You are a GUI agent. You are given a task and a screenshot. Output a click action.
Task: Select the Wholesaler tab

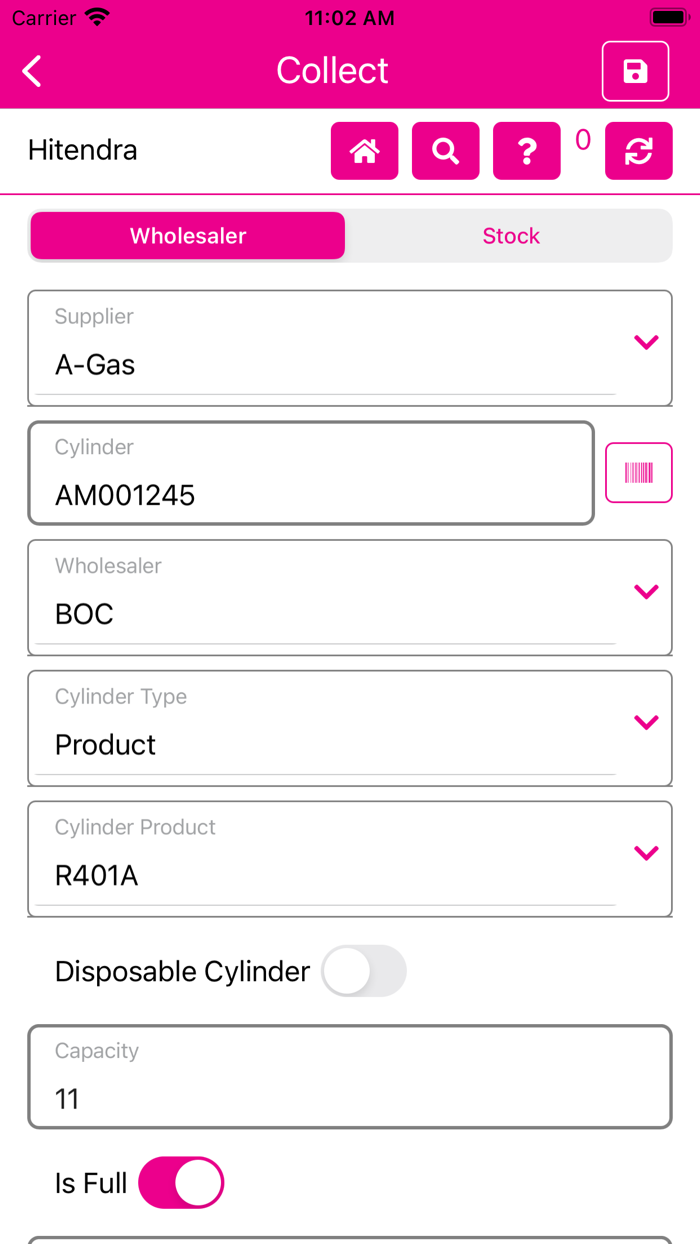[x=188, y=236]
